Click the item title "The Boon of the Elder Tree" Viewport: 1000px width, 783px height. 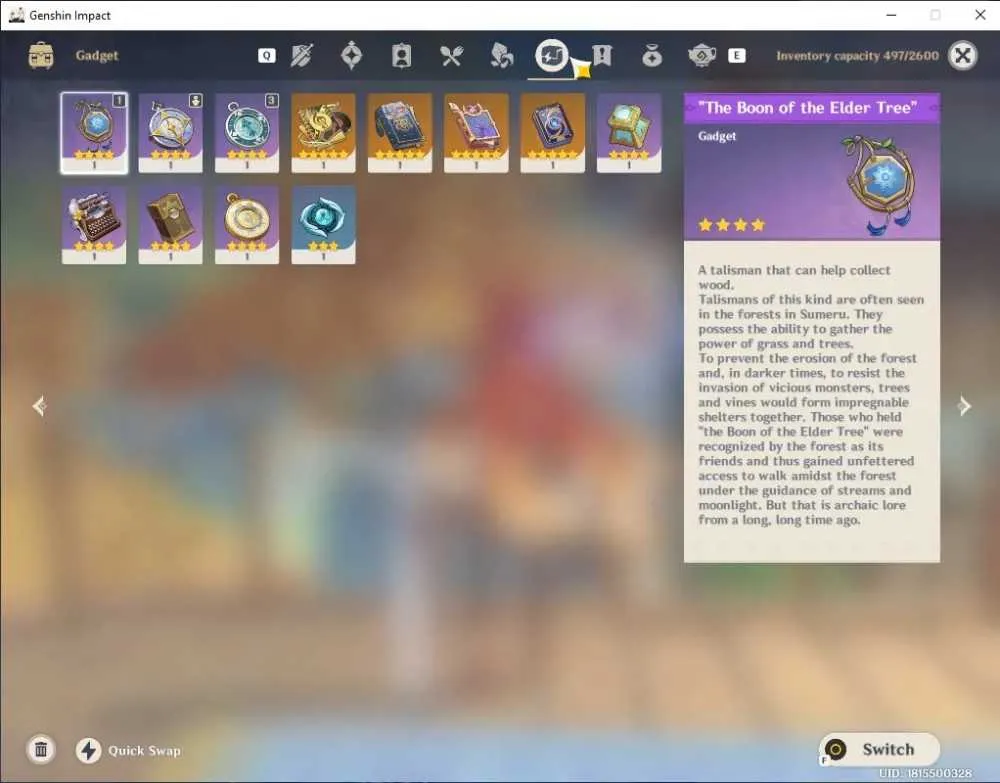coord(808,108)
